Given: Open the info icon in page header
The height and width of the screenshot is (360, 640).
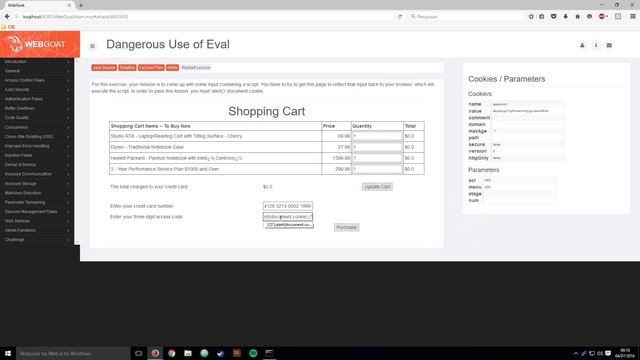Looking at the screenshot, I should point(596,45).
